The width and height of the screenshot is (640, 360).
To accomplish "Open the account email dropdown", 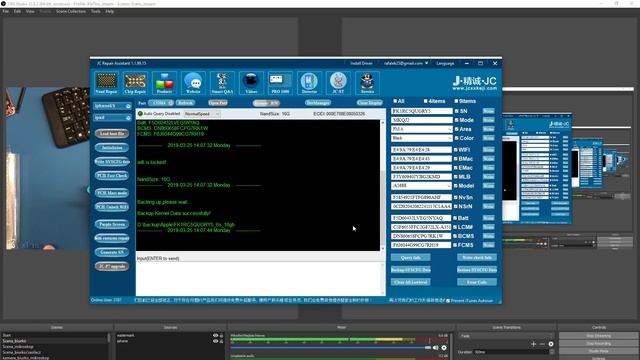I will tap(405, 63).
